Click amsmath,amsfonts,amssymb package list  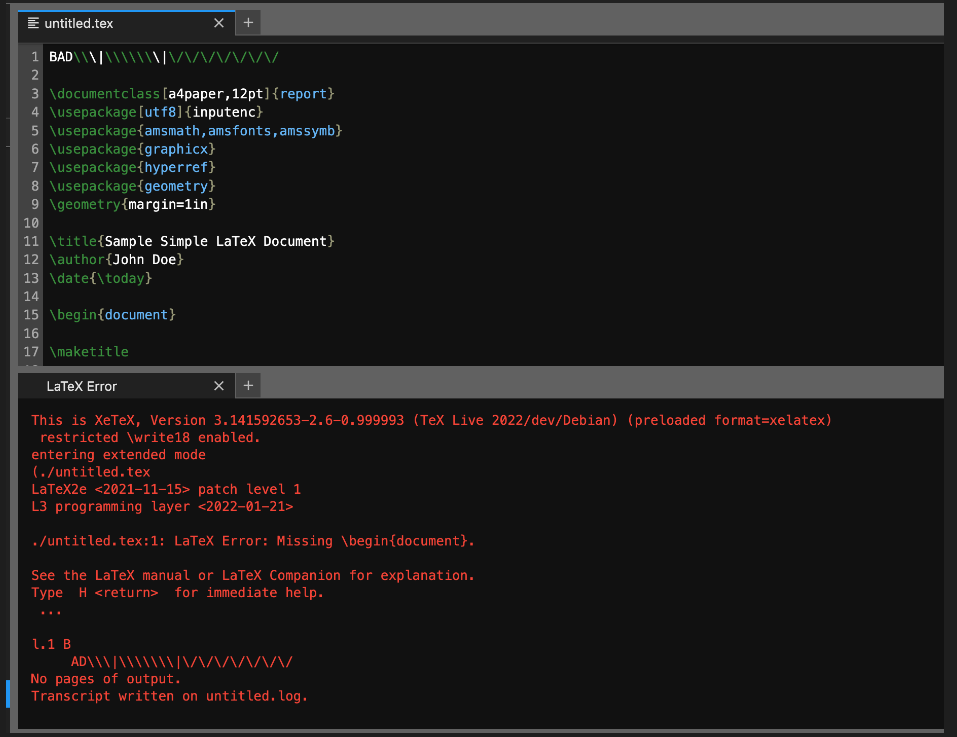(x=239, y=131)
